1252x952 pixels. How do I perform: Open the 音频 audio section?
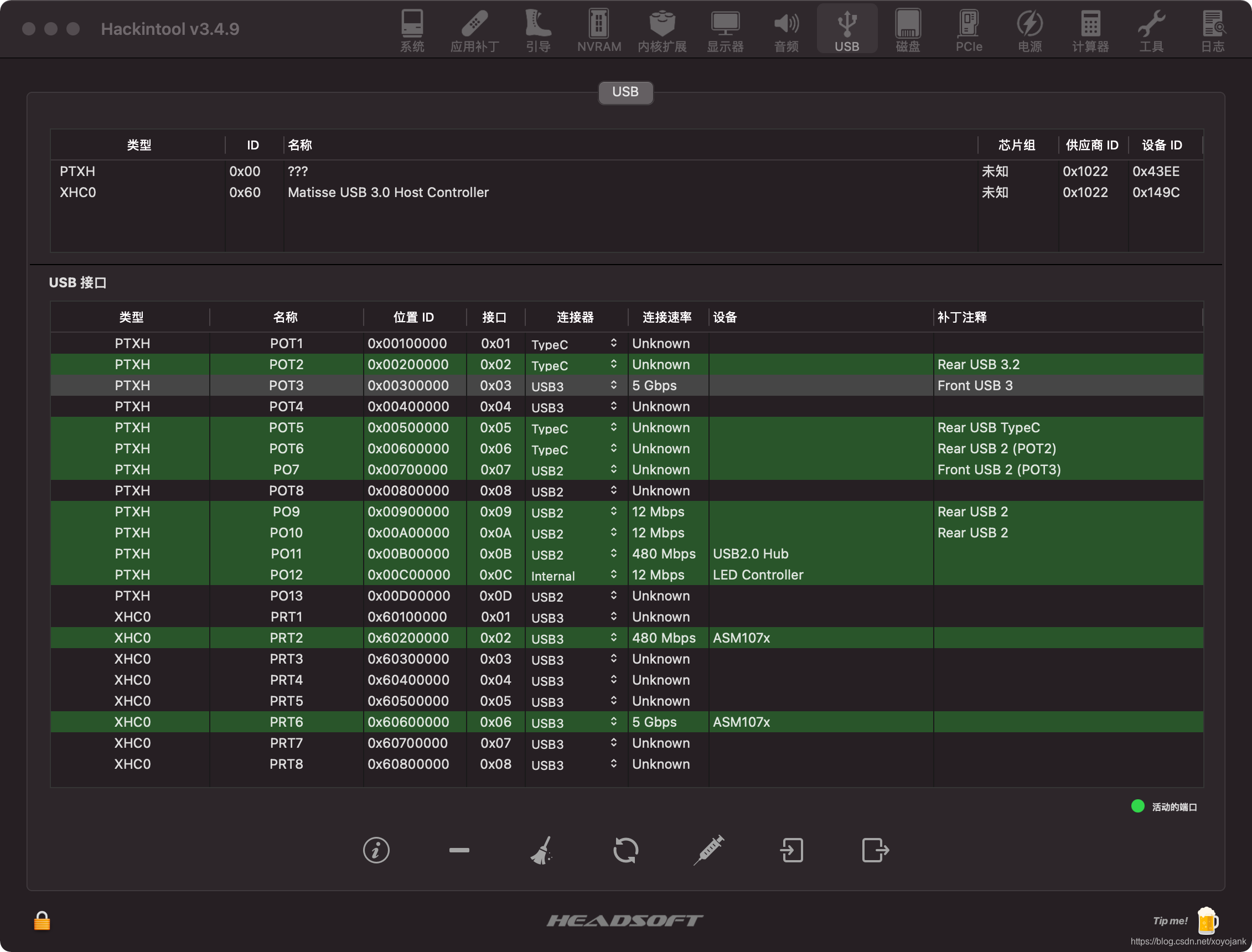coord(787,30)
